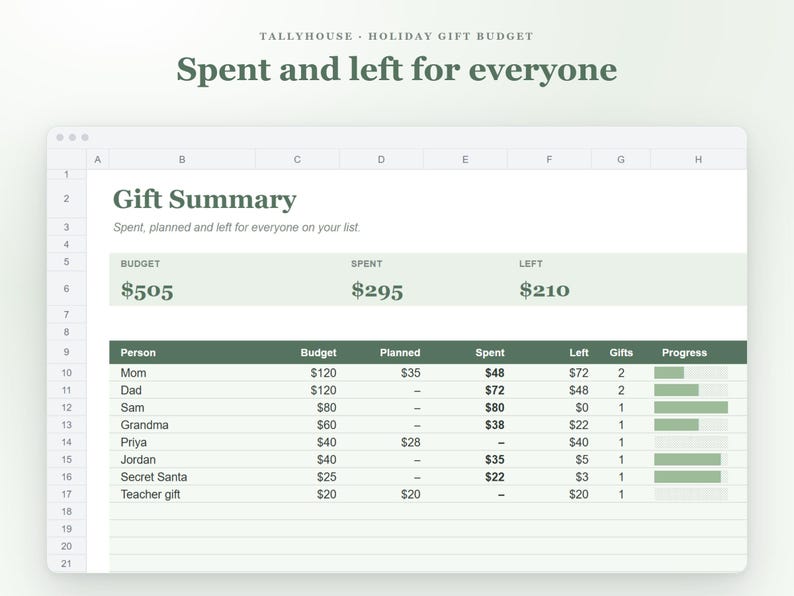
Task: Click Mom's progress bar
Action: coord(691,373)
